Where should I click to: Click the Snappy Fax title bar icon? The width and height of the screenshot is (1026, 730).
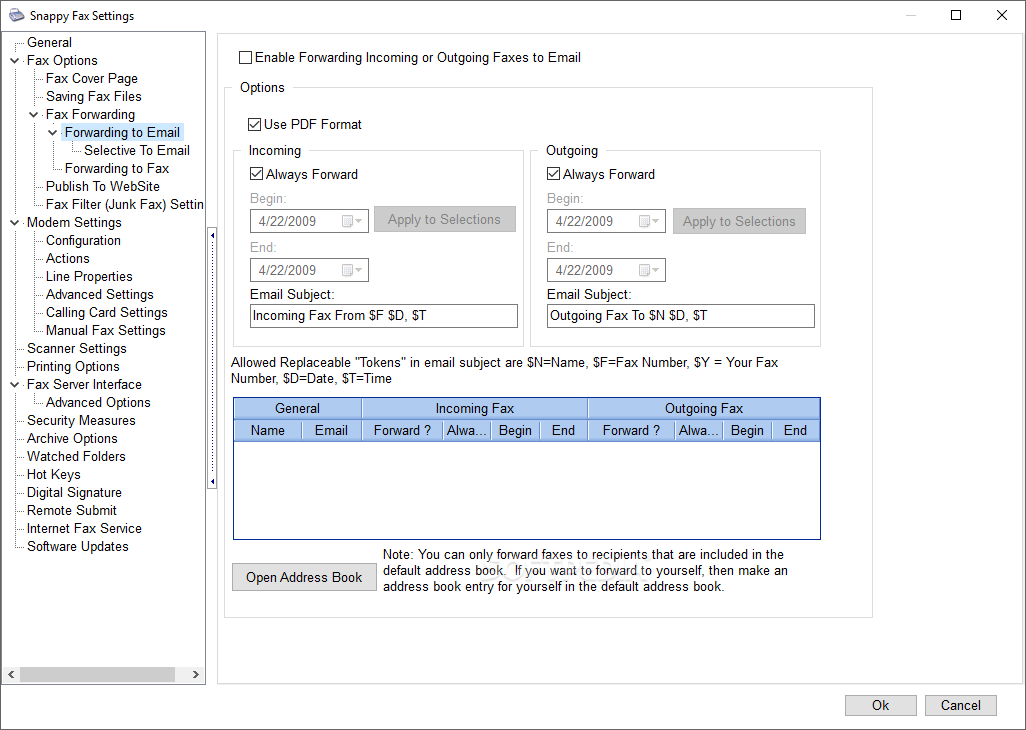point(16,15)
